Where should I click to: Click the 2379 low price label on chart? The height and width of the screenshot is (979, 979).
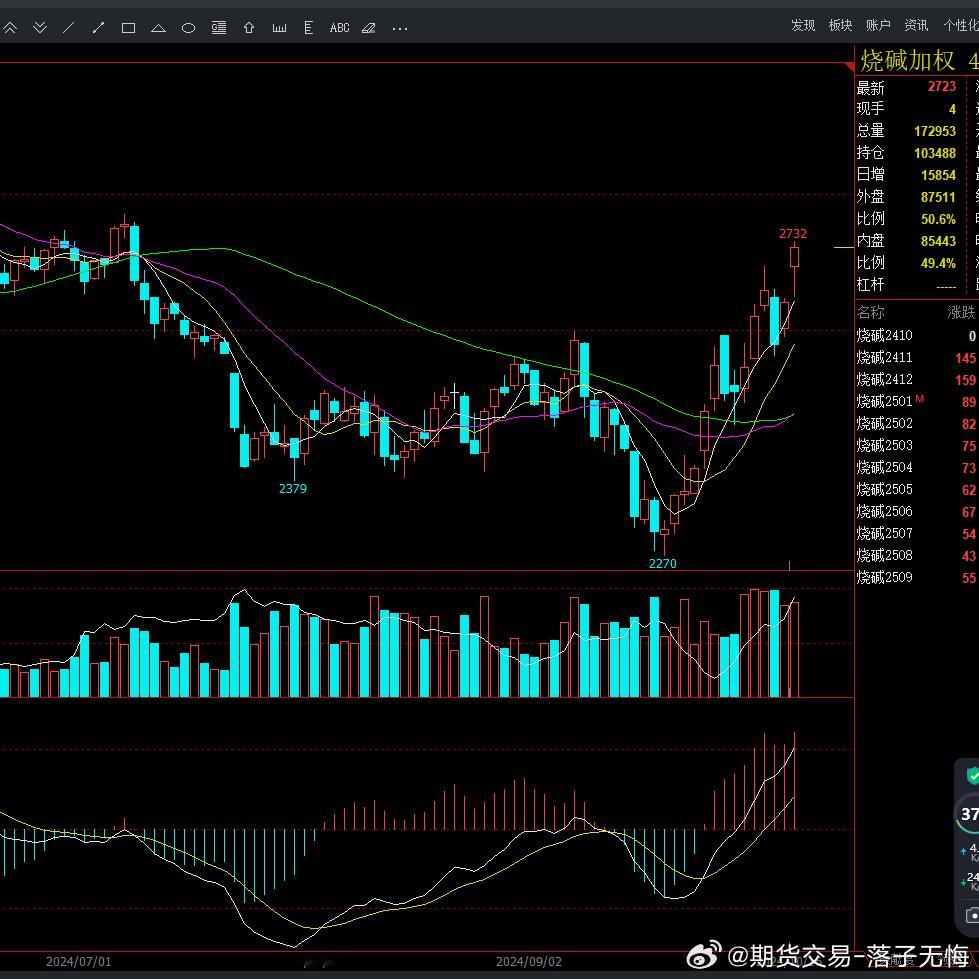(293, 488)
